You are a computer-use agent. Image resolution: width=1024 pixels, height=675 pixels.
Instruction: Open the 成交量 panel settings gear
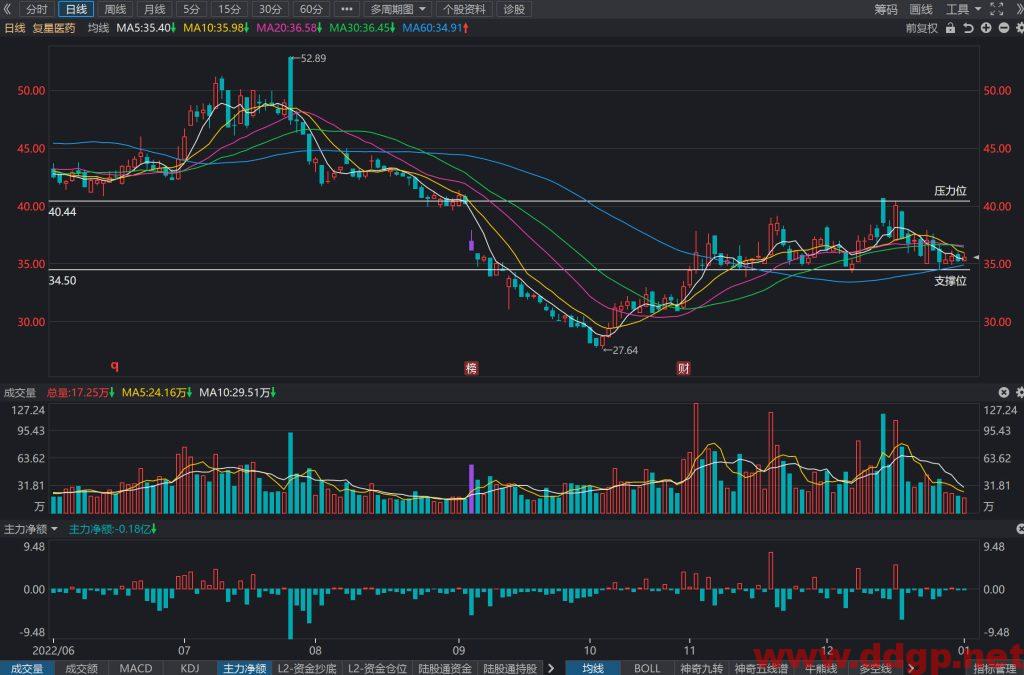pos(1020,392)
